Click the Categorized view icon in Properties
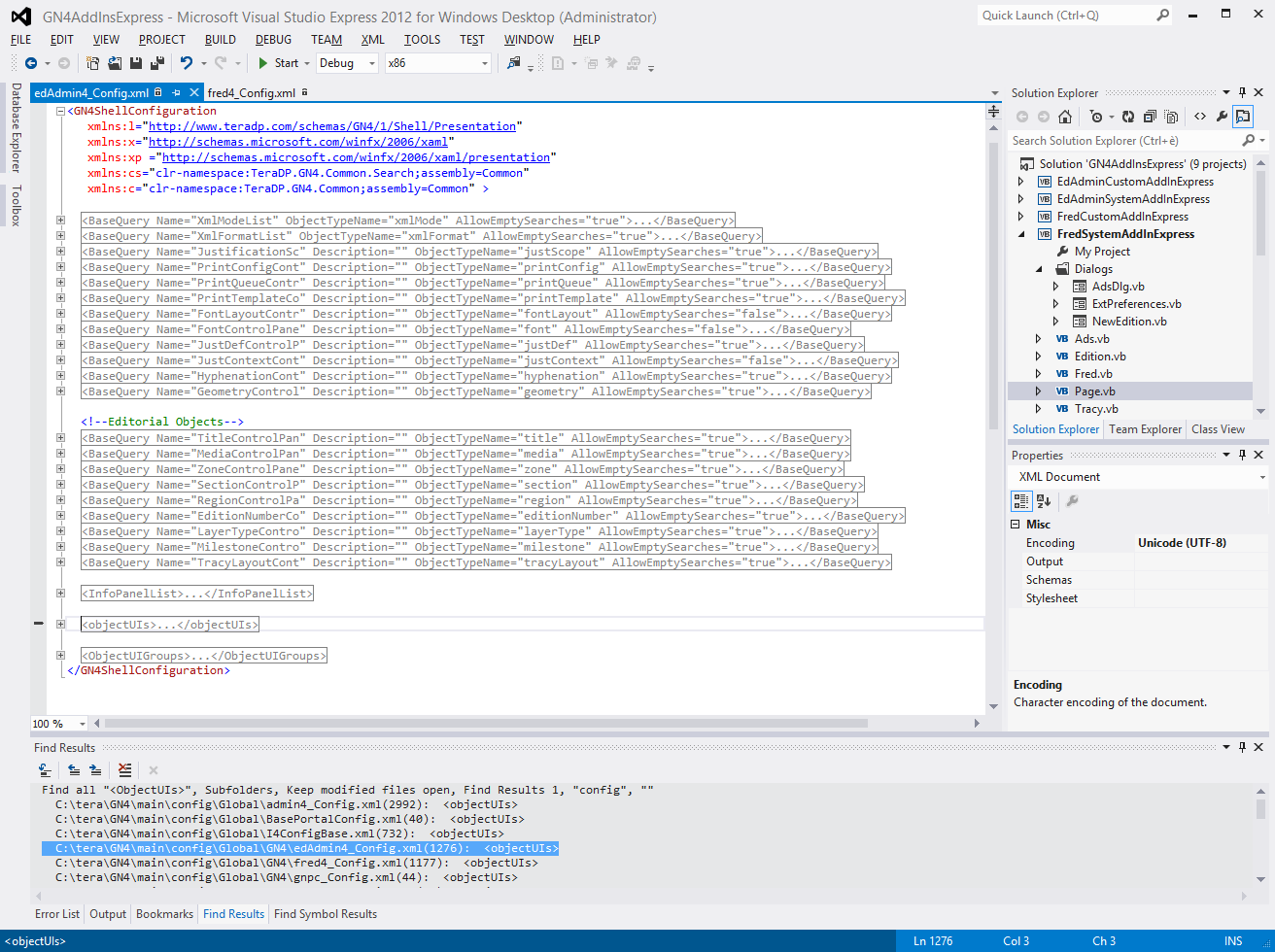 (1021, 501)
